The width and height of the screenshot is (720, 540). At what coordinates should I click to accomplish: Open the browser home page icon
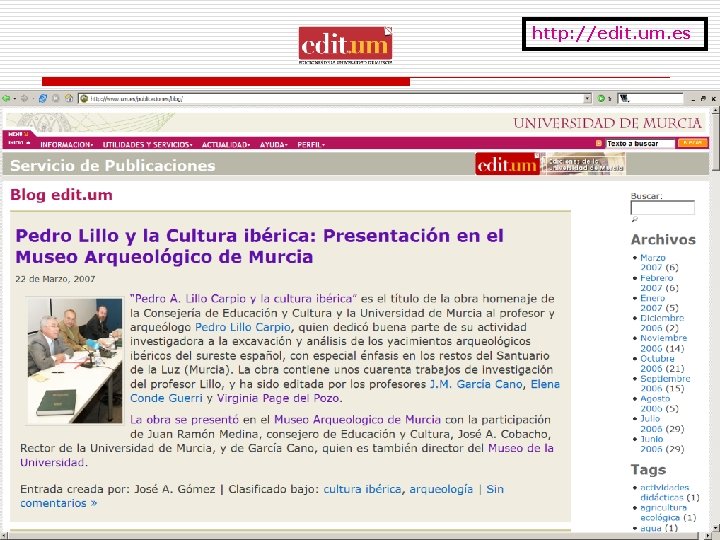coord(69,98)
